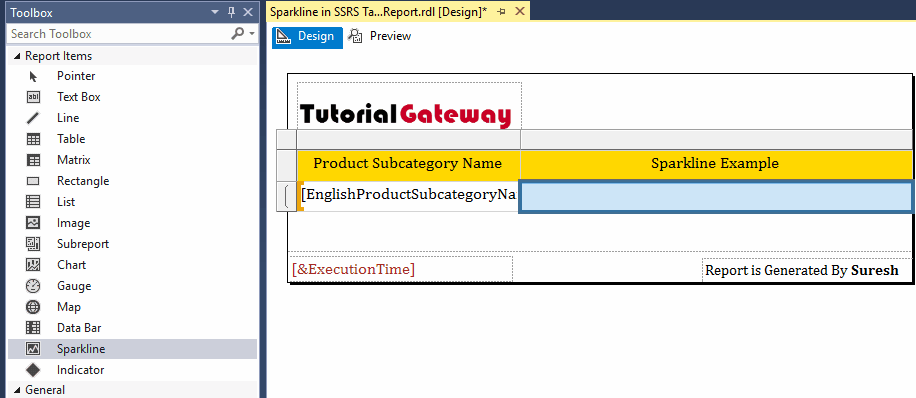Toggle auto-hide pin on Toolbox panel
Screen dimensions: 916x398
coord(232,12)
